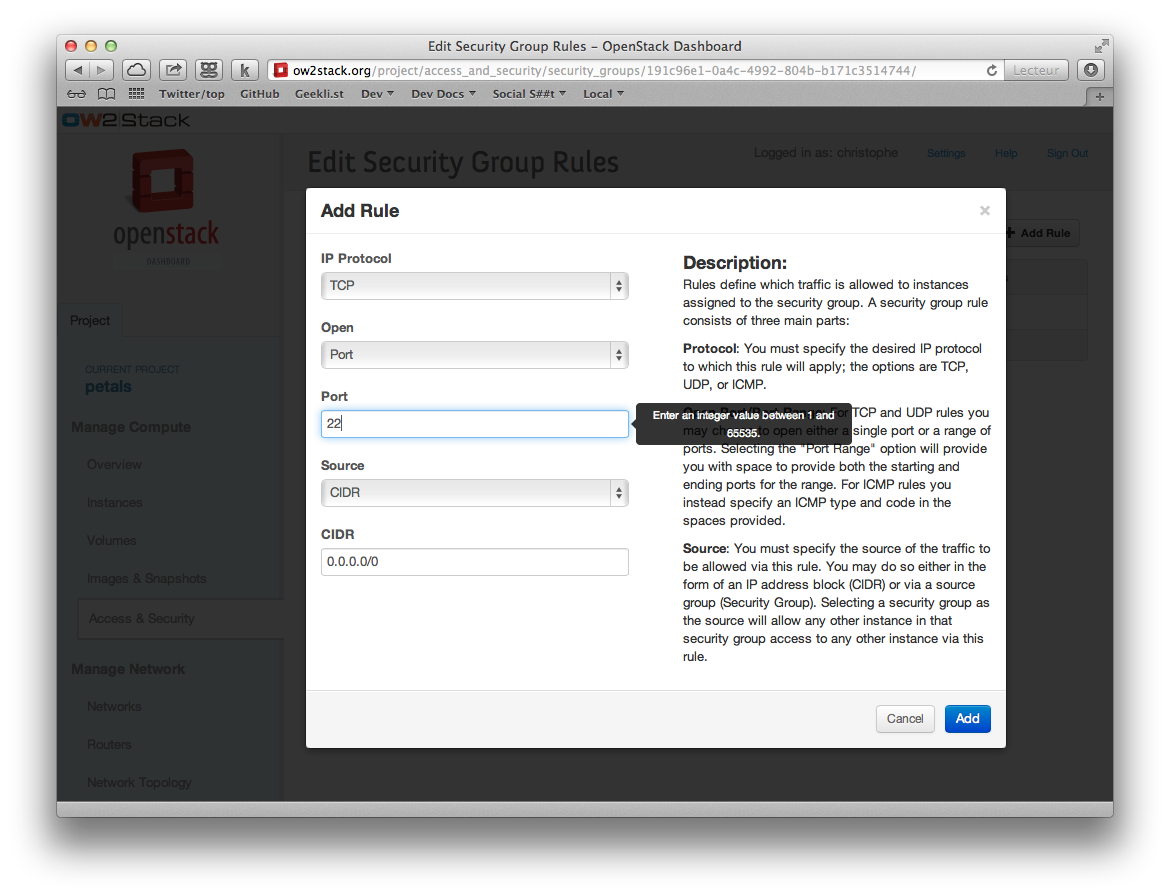
Task: Click 'Logged in as: christophe' text
Action: [x=826, y=153]
